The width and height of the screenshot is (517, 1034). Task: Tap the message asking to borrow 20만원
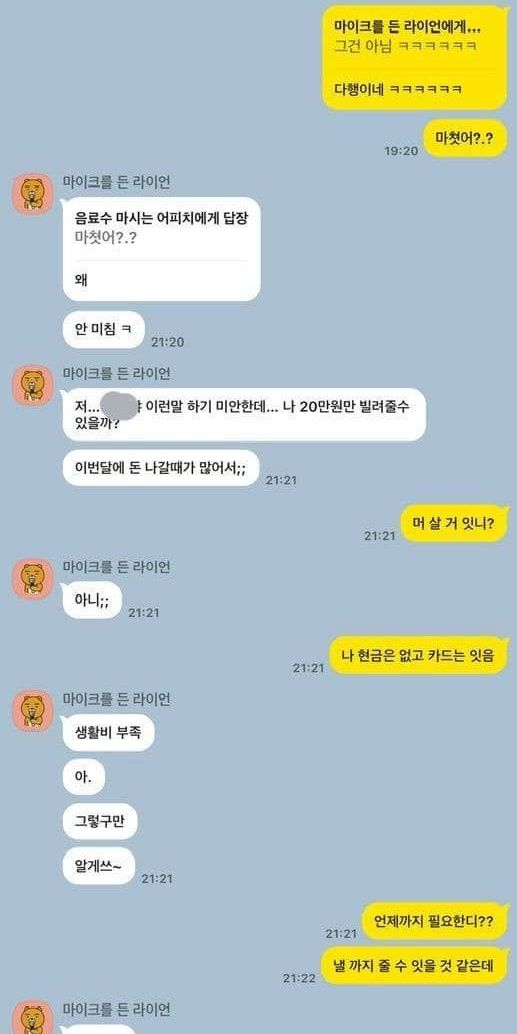coord(244,415)
